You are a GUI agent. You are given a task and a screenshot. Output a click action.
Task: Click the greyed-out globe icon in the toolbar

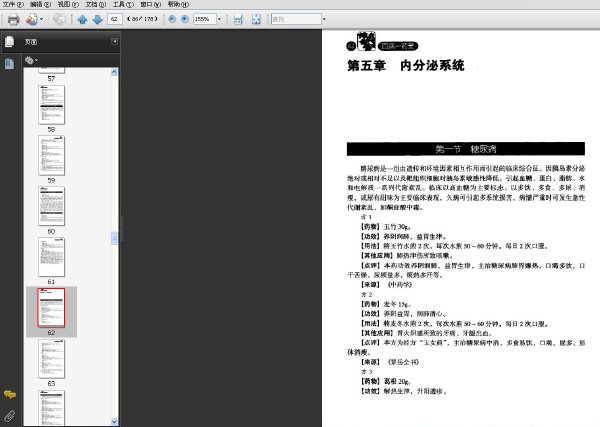[59, 19]
